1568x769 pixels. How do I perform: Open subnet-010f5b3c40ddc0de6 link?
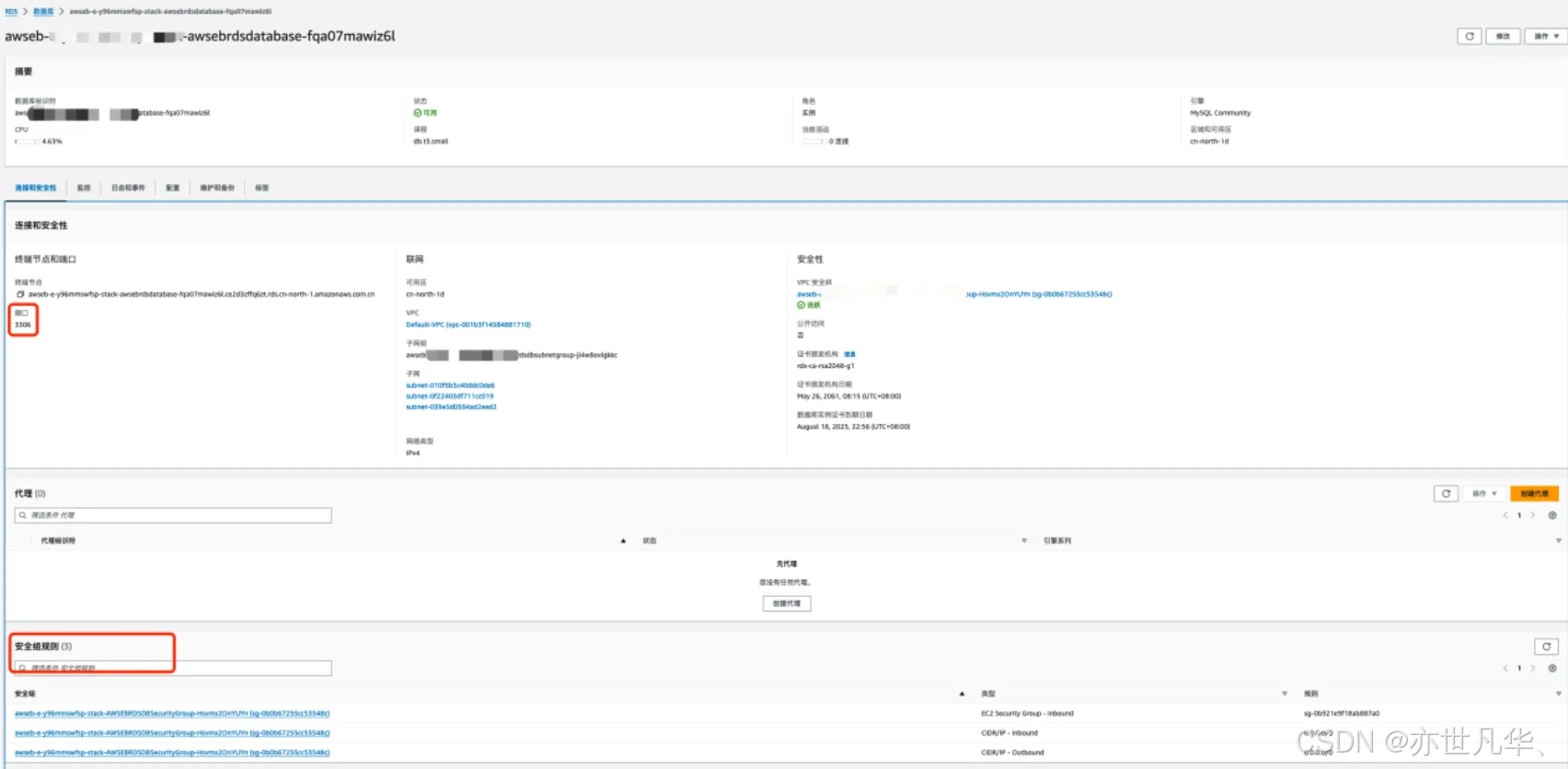click(450, 385)
